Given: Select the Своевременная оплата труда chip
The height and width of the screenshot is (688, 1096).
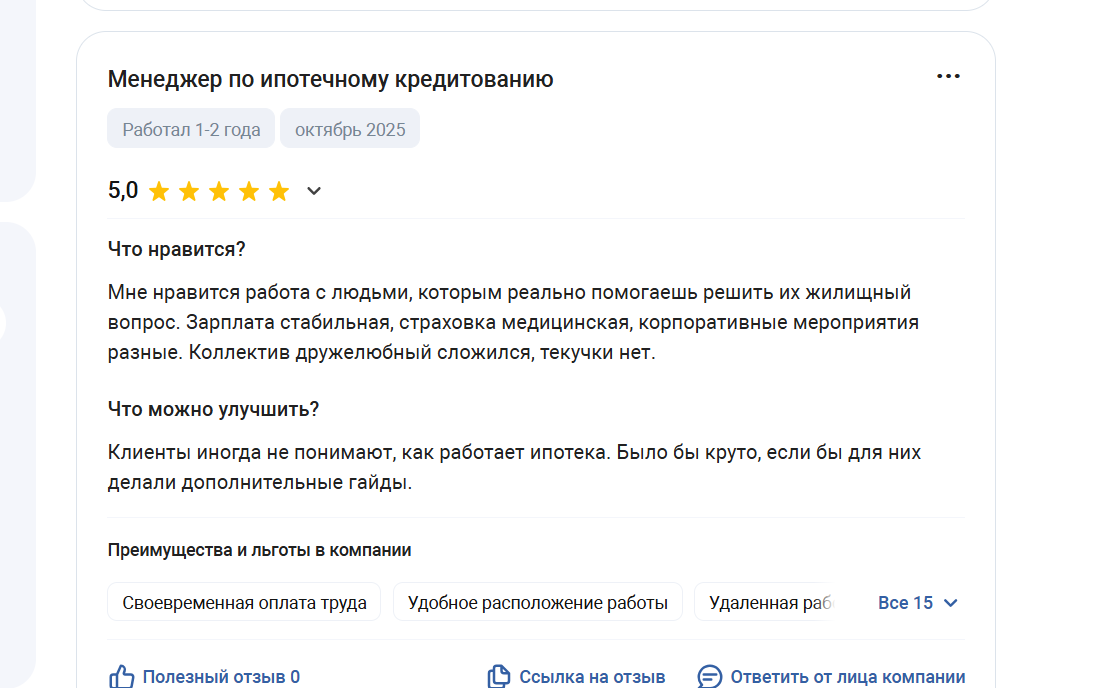Looking at the screenshot, I should 244,603.
